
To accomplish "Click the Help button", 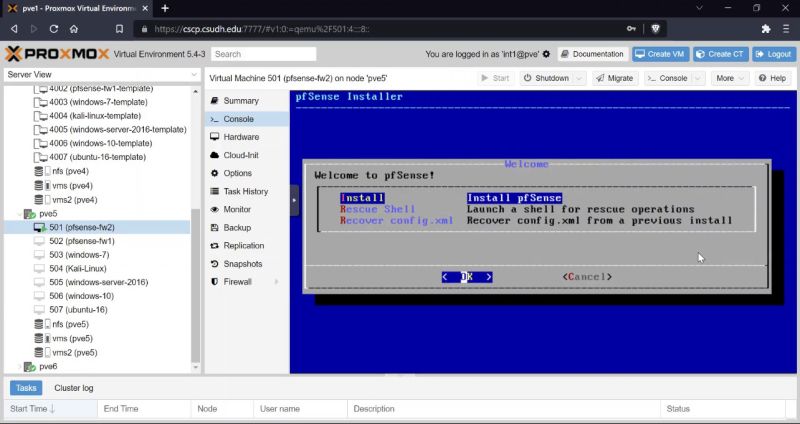I will 772,78.
